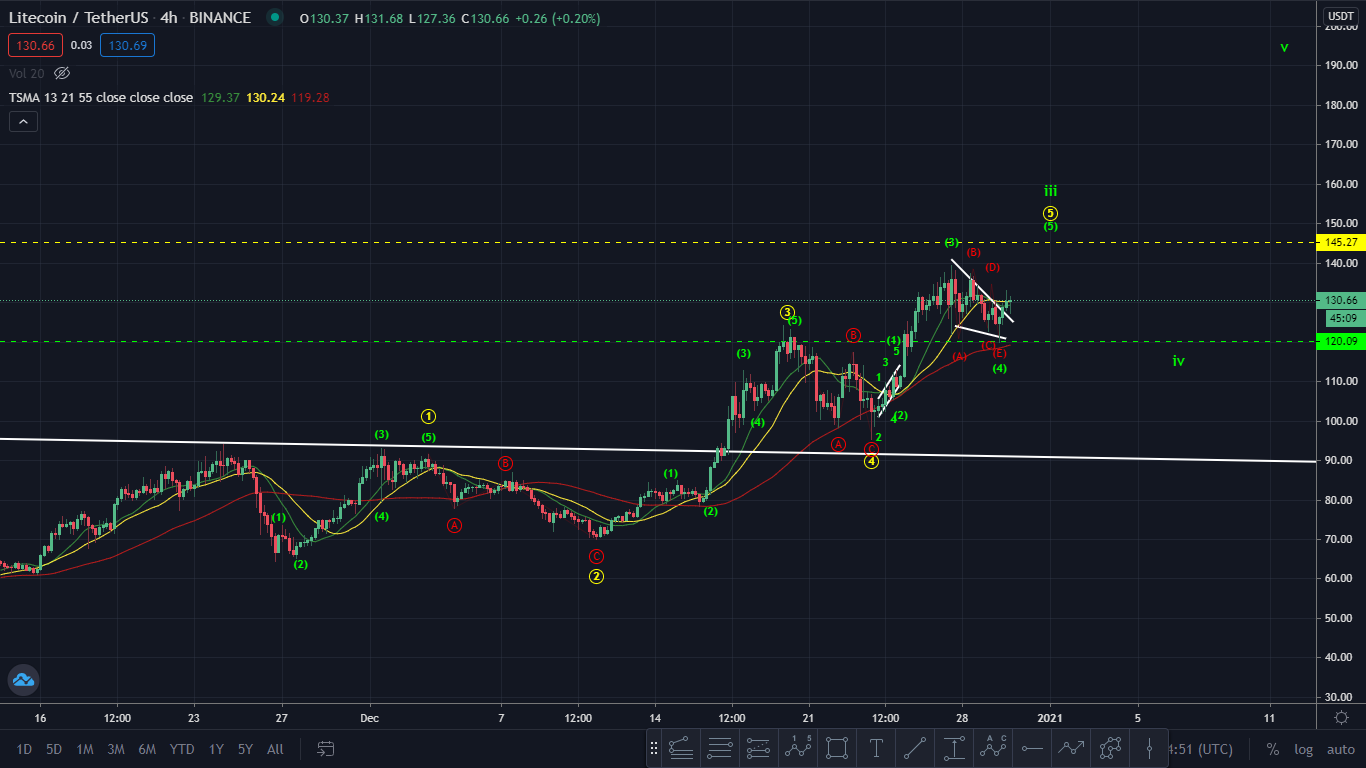1366x768 pixels.
Task: Select the horizontal parallel lines tool
Action: click(719, 747)
